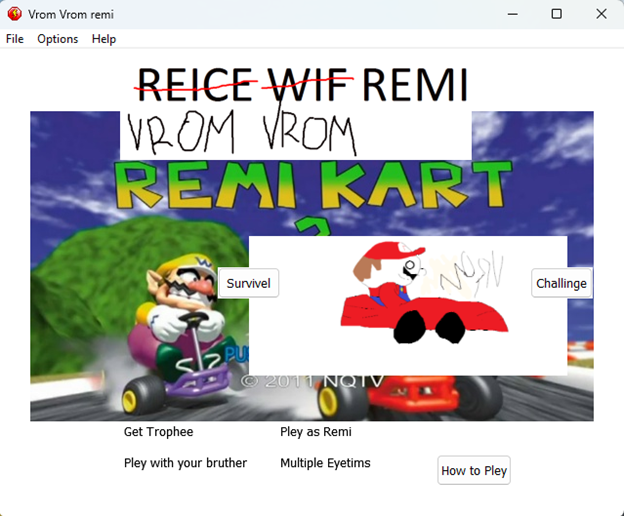Viewport: 624px width, 516px height.
Task: Click the 'Pley as Remi' text
Action: 316,432
